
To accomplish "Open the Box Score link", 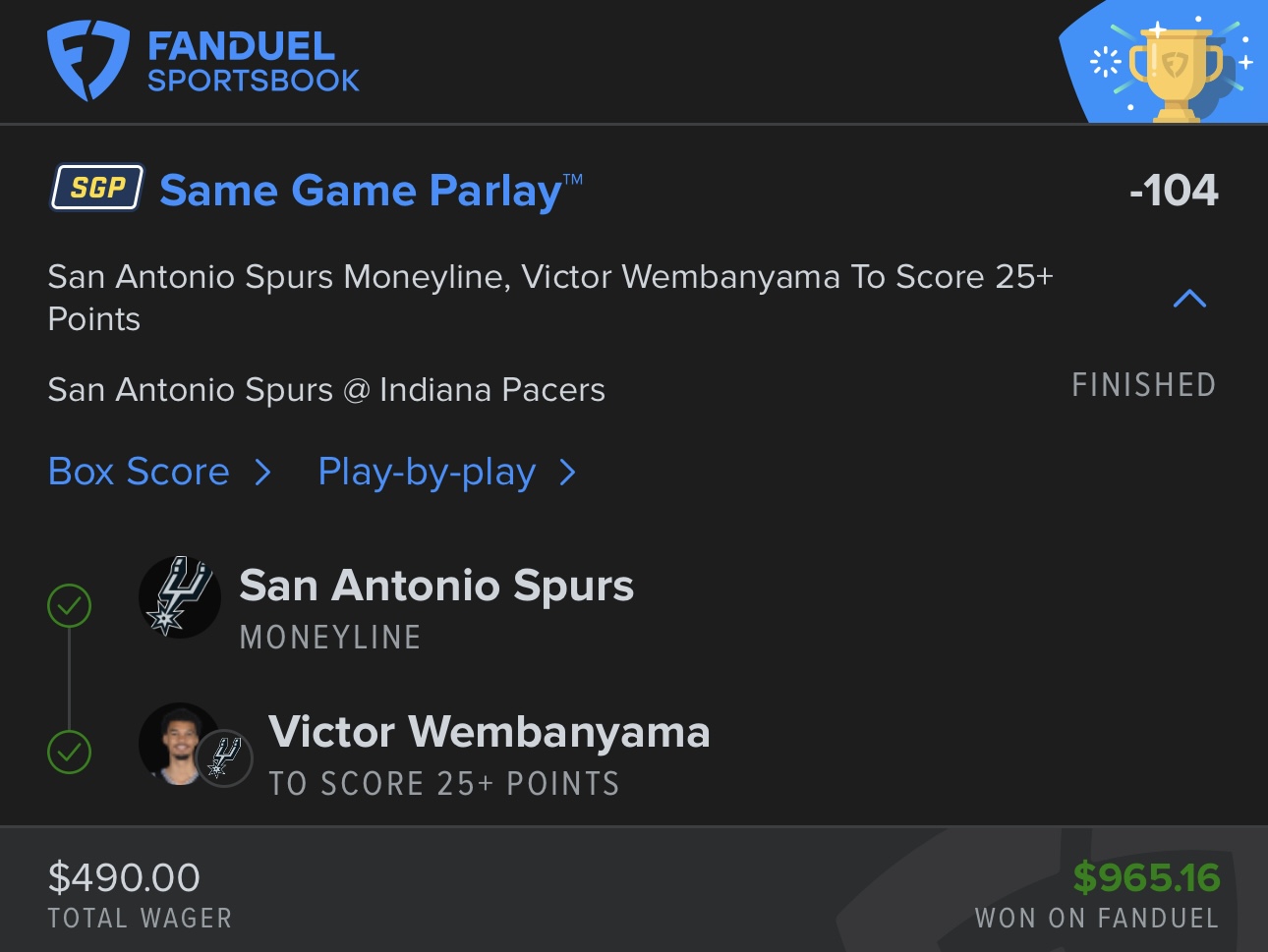I will click(x=139, y=472).
